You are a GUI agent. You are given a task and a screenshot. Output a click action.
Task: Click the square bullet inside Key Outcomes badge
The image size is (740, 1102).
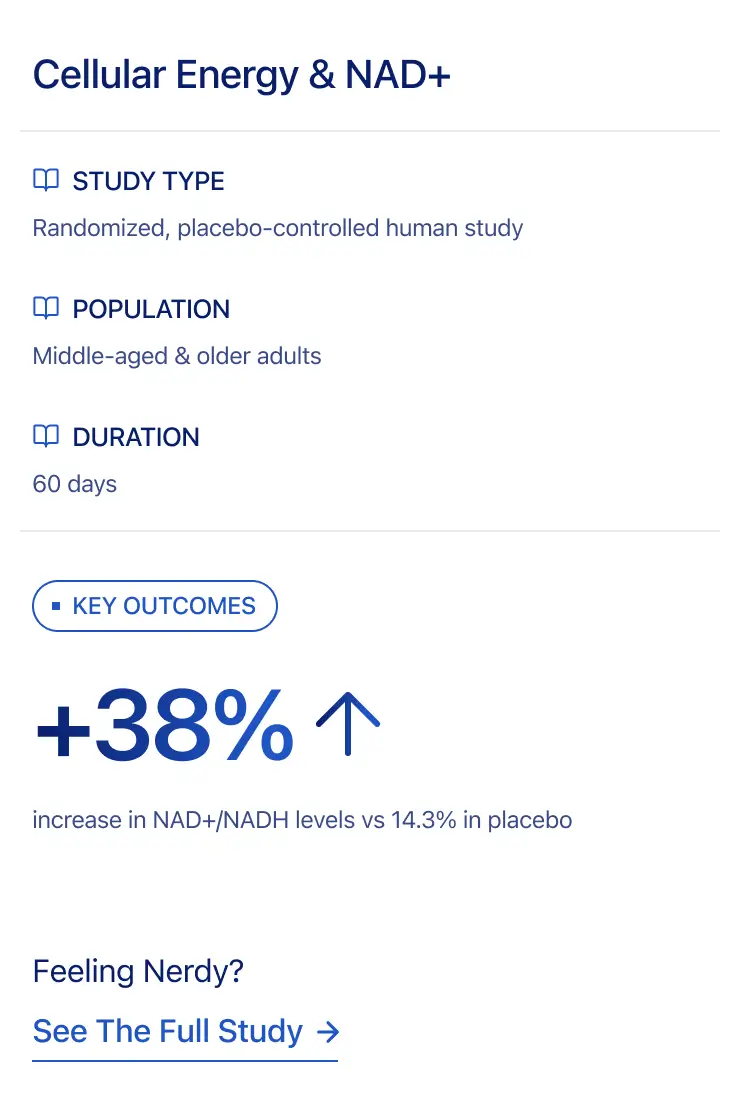pos(56,606)
